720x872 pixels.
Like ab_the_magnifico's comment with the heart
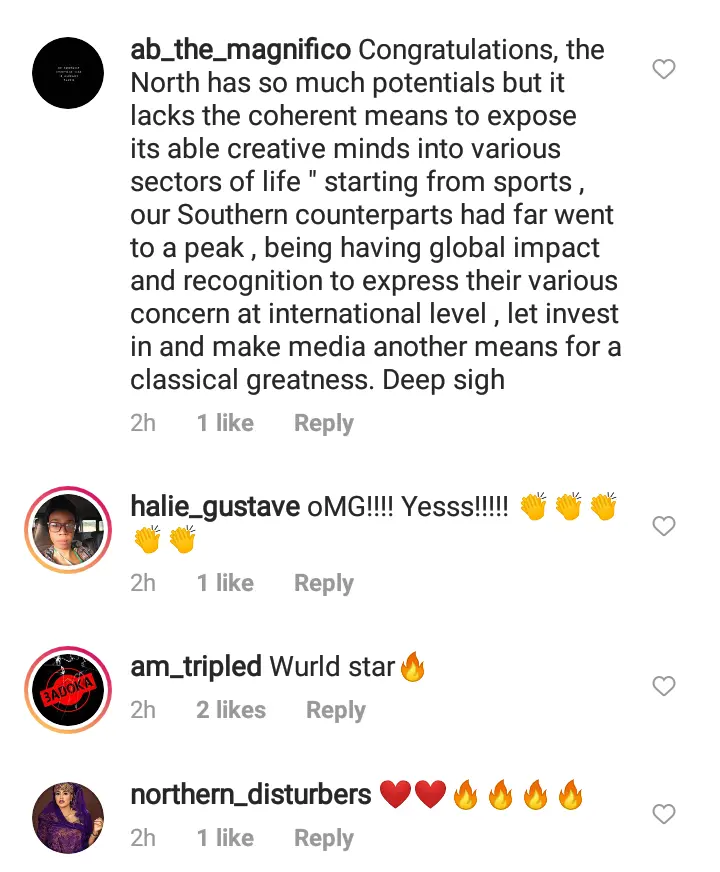[x=663, y=70]
